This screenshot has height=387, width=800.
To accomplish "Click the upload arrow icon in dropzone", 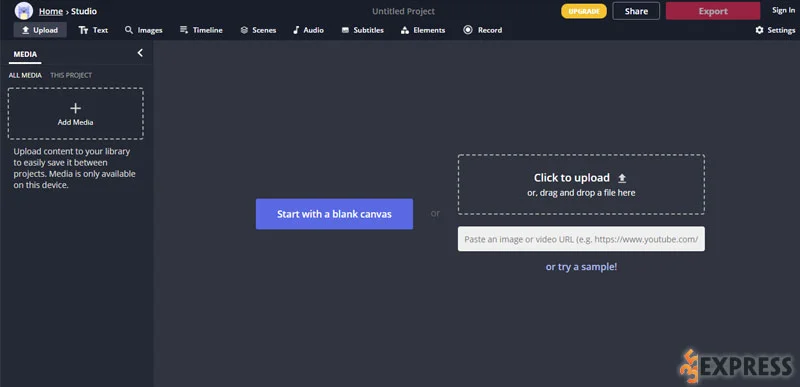I will 622,178.
